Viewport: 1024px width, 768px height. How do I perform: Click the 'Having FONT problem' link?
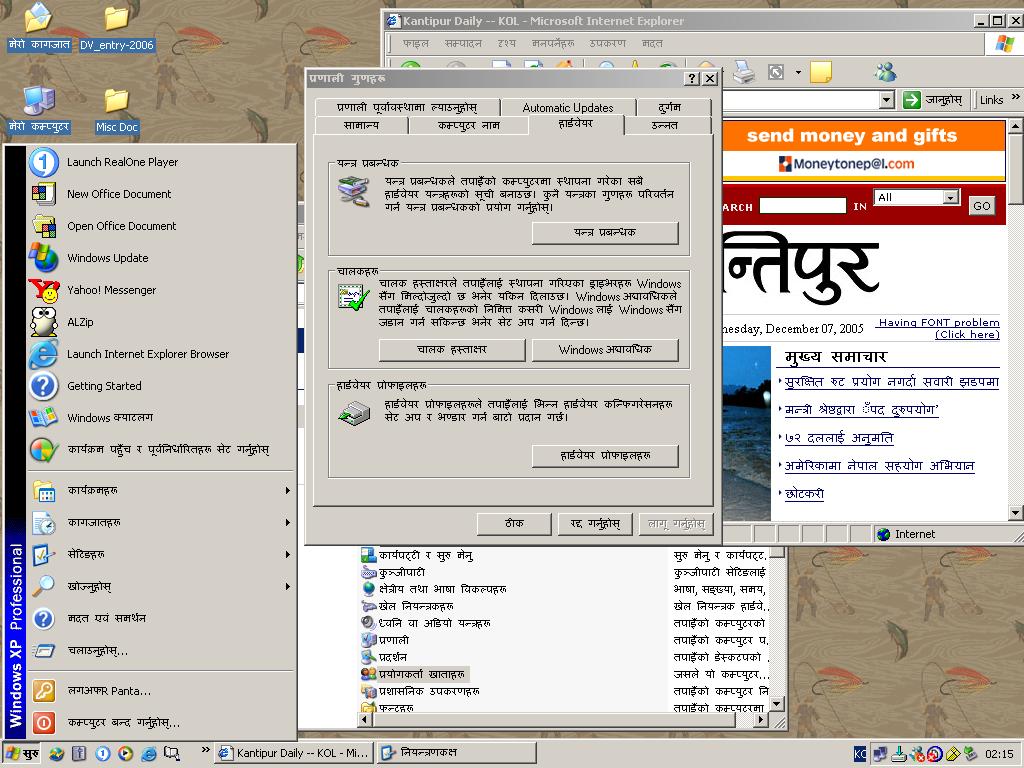[x=938, y=322]
